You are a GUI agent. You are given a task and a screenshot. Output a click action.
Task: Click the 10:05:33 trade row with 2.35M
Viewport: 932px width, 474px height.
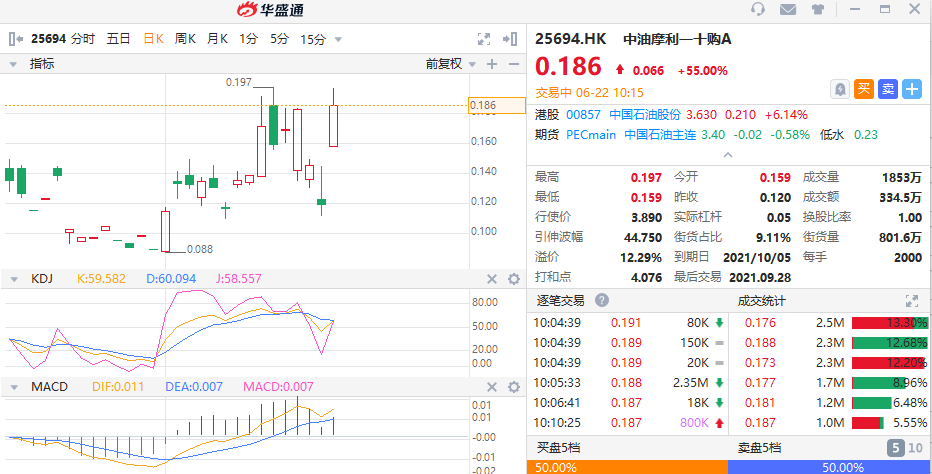627,382
